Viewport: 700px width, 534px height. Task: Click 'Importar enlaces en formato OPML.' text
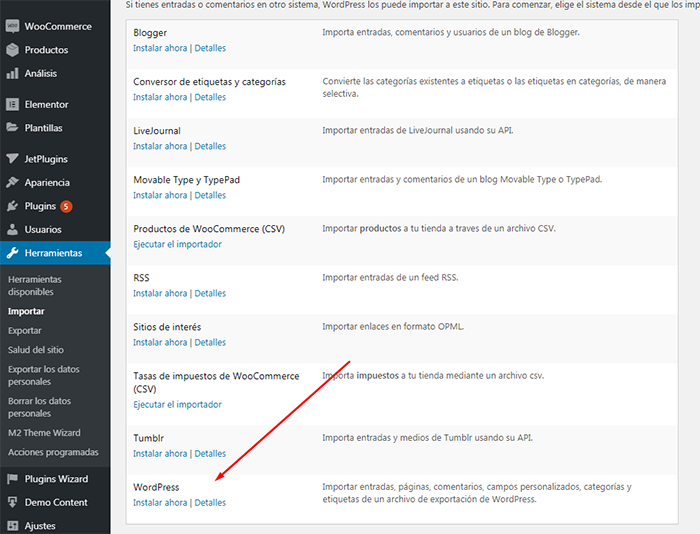coord(393,327)
